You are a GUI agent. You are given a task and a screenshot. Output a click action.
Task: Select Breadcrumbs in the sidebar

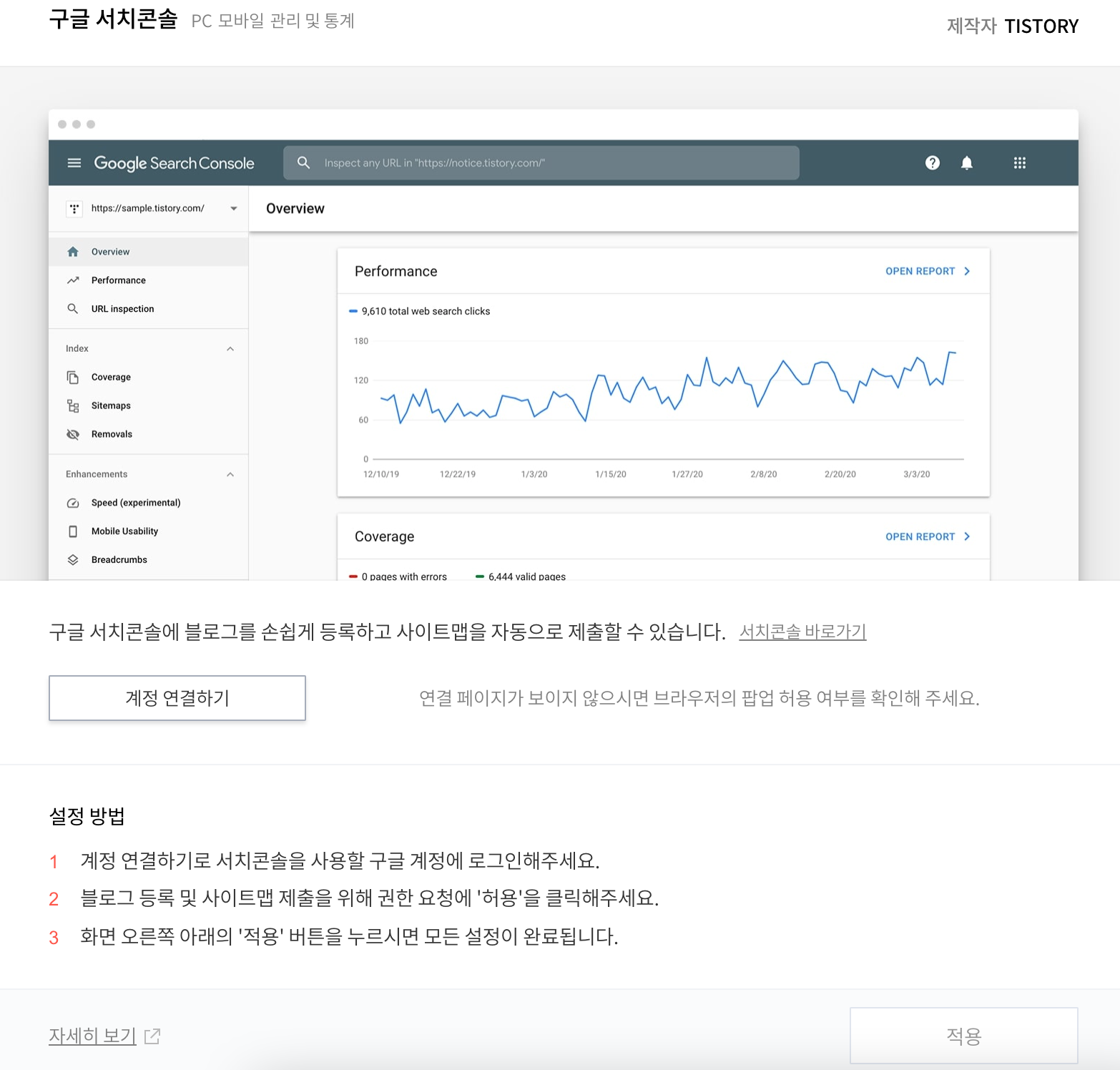coord(149,560)
